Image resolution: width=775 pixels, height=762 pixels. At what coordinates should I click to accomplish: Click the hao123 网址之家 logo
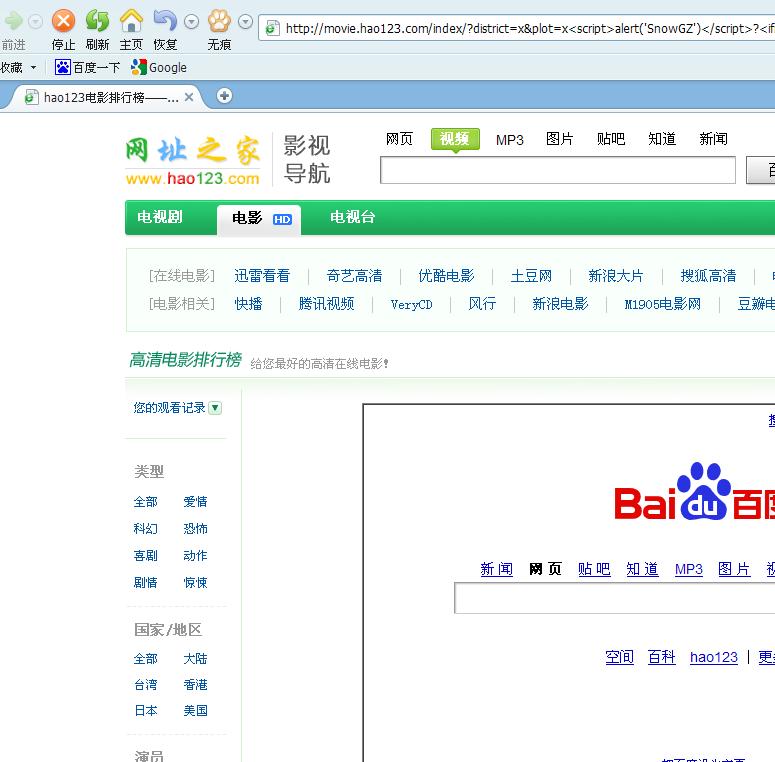pos(192,160)
